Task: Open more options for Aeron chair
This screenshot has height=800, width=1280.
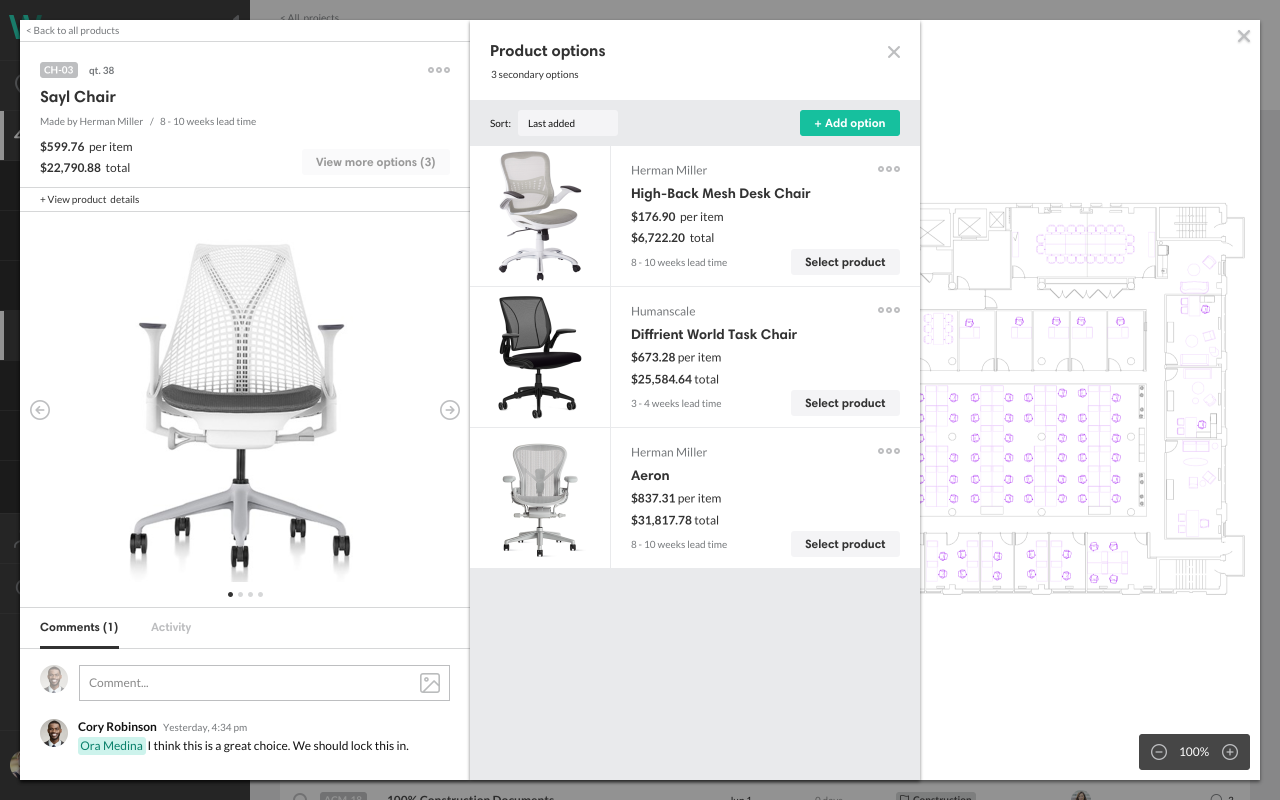Action: pyautogui.click(x=889, y=451)
